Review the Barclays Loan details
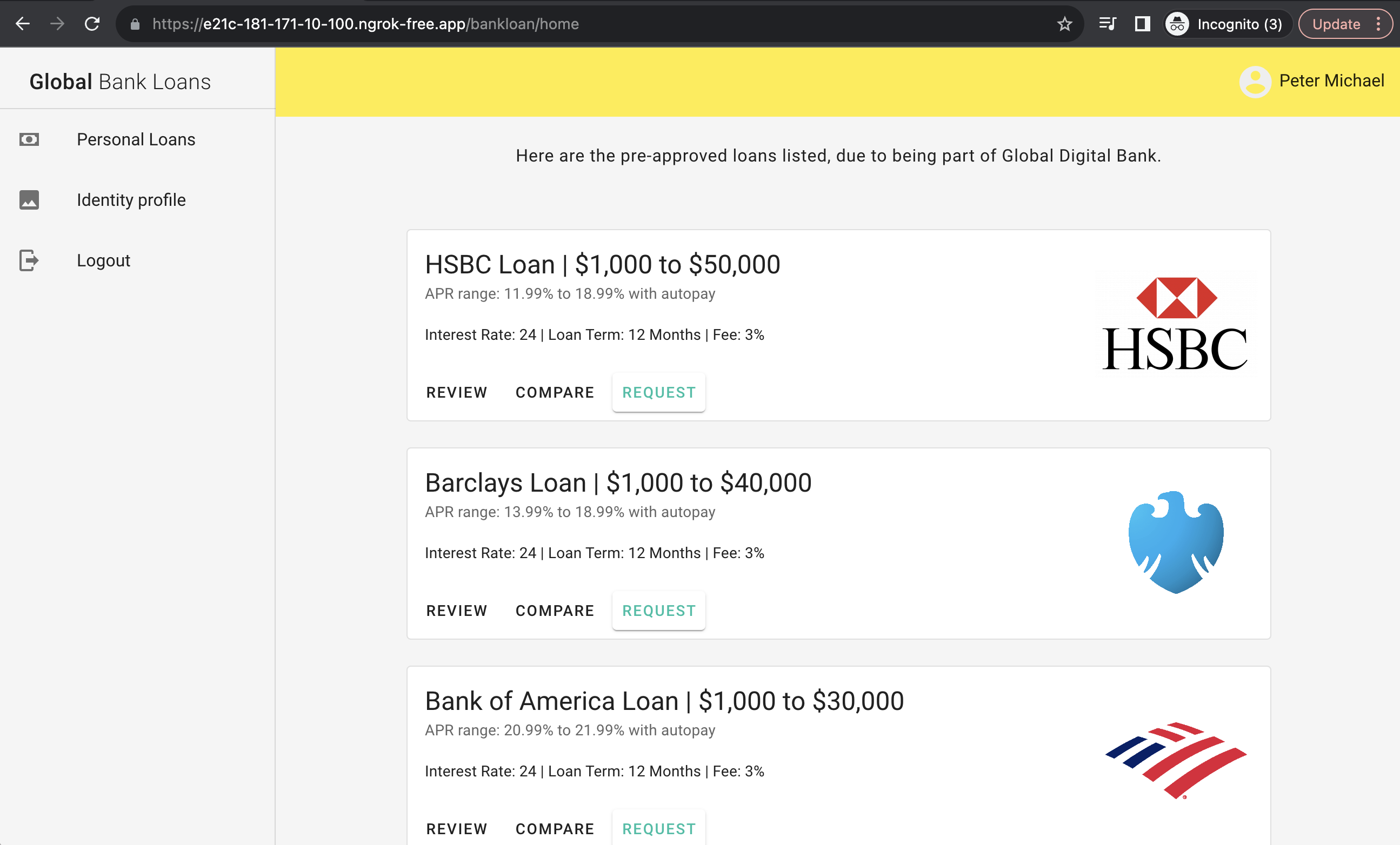The width and height of the screenshot is (1400, 845). coord(456,611)
